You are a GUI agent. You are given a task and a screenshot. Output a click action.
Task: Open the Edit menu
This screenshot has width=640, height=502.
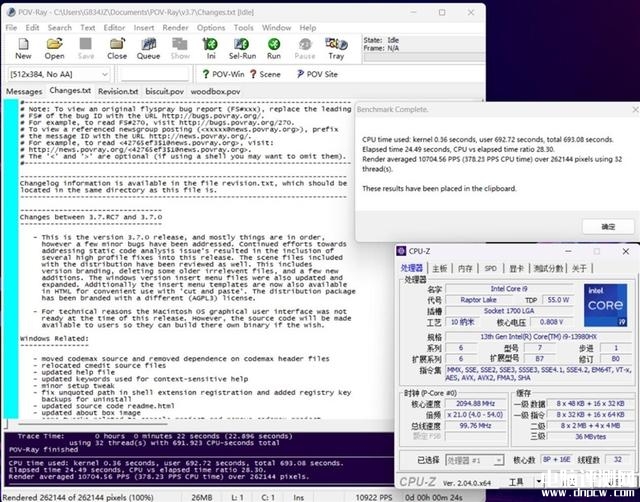point(32,28)
